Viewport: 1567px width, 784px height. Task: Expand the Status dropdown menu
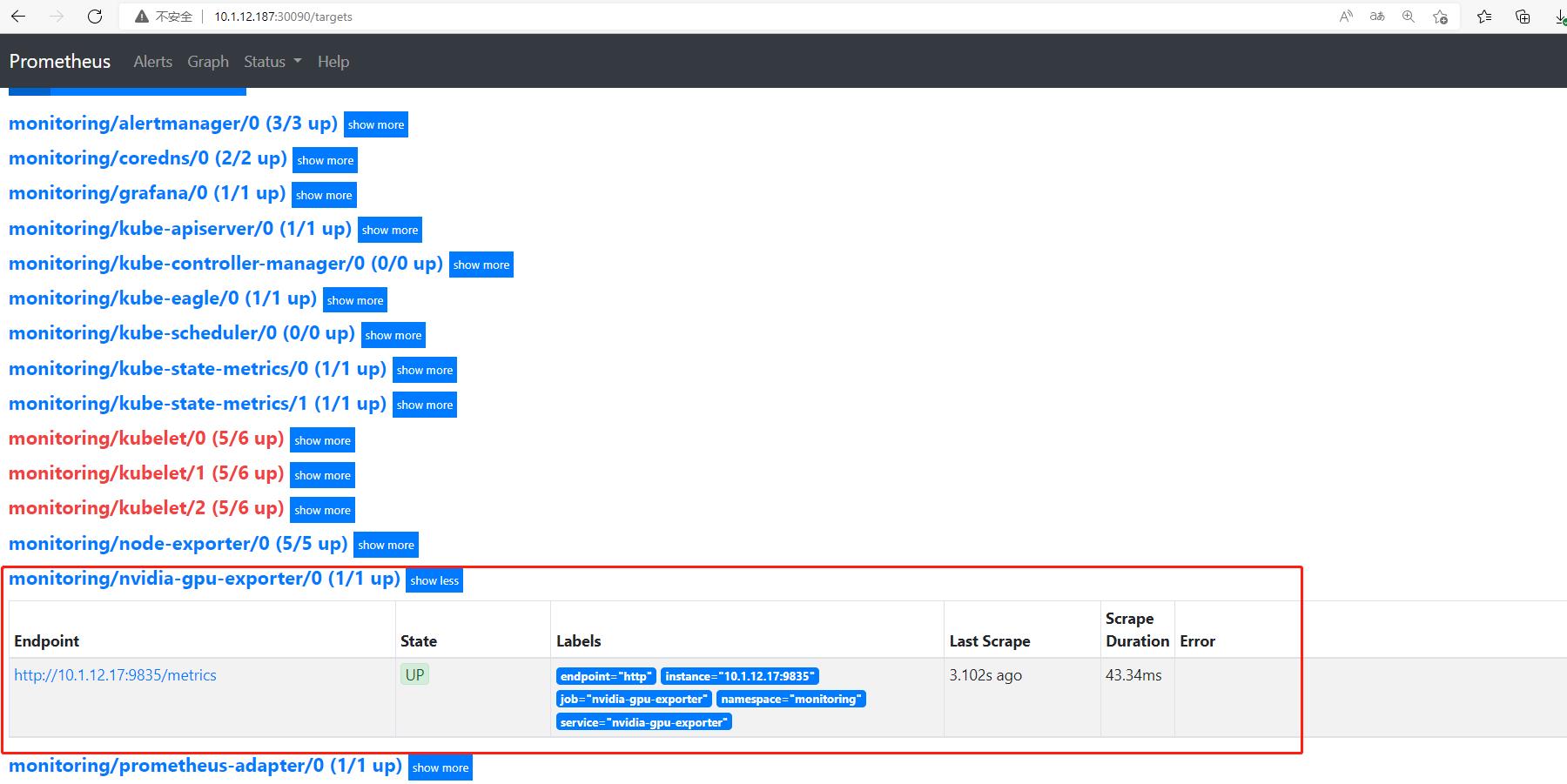(x=272, y=62)
